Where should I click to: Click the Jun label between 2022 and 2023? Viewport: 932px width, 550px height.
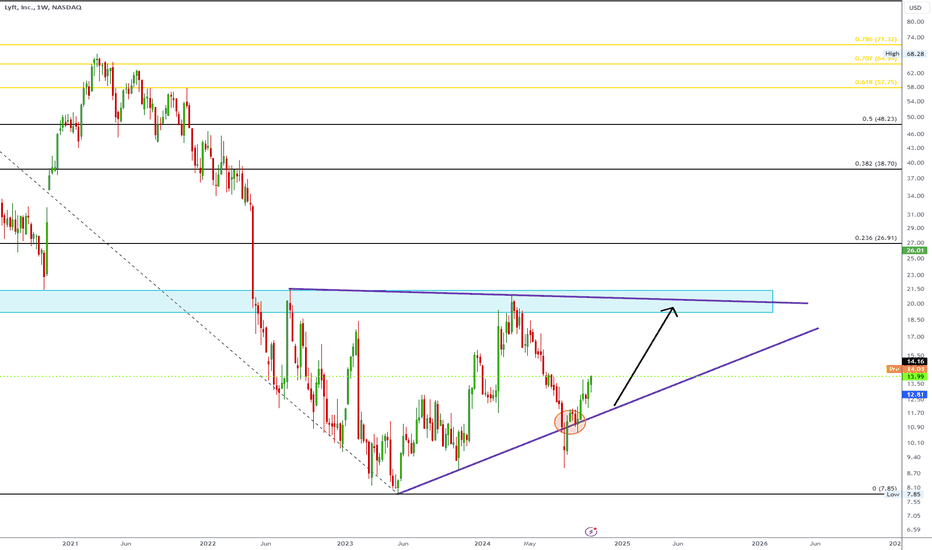point(266,543)
